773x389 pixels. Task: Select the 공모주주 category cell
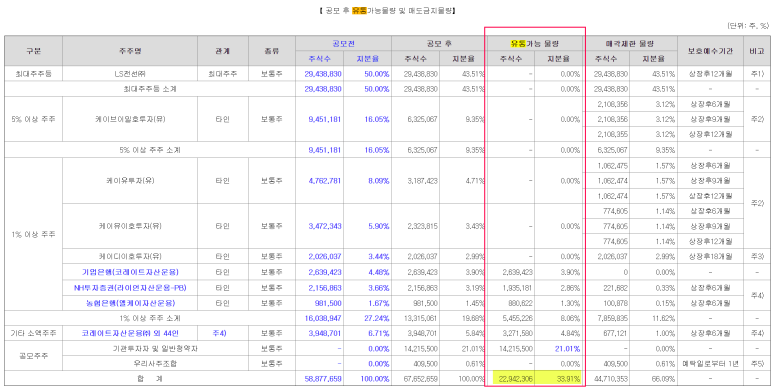click(34, 356)
